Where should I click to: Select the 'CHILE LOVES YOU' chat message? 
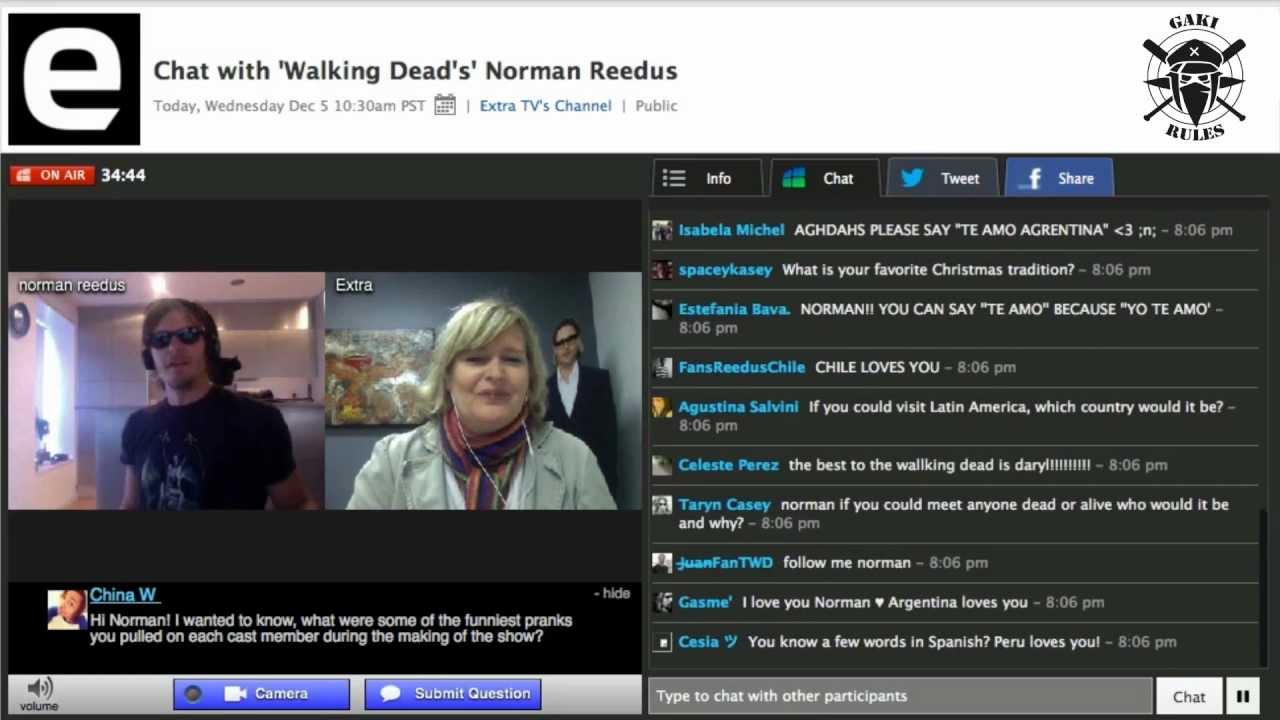click(x=877, y=368)
